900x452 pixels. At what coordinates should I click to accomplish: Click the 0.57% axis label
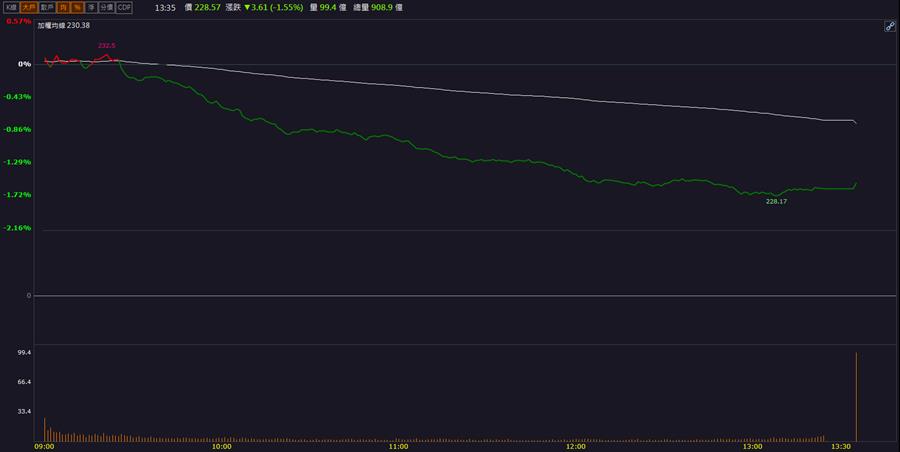click(19, 21)
